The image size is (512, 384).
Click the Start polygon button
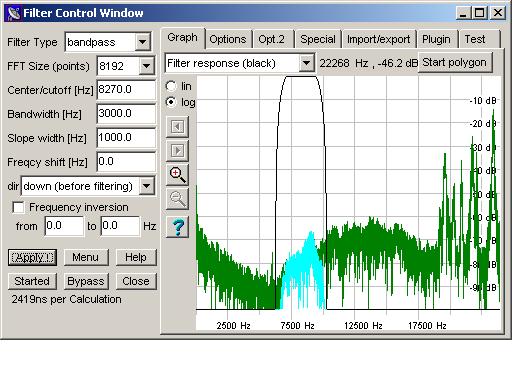tap(455, 62)
